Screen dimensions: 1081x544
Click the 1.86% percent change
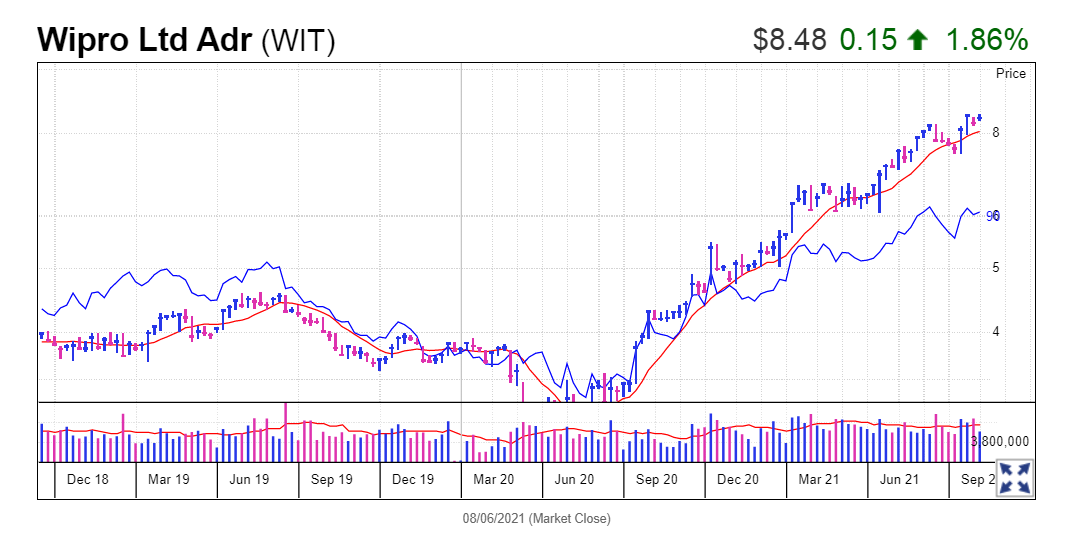coord(987,40)
